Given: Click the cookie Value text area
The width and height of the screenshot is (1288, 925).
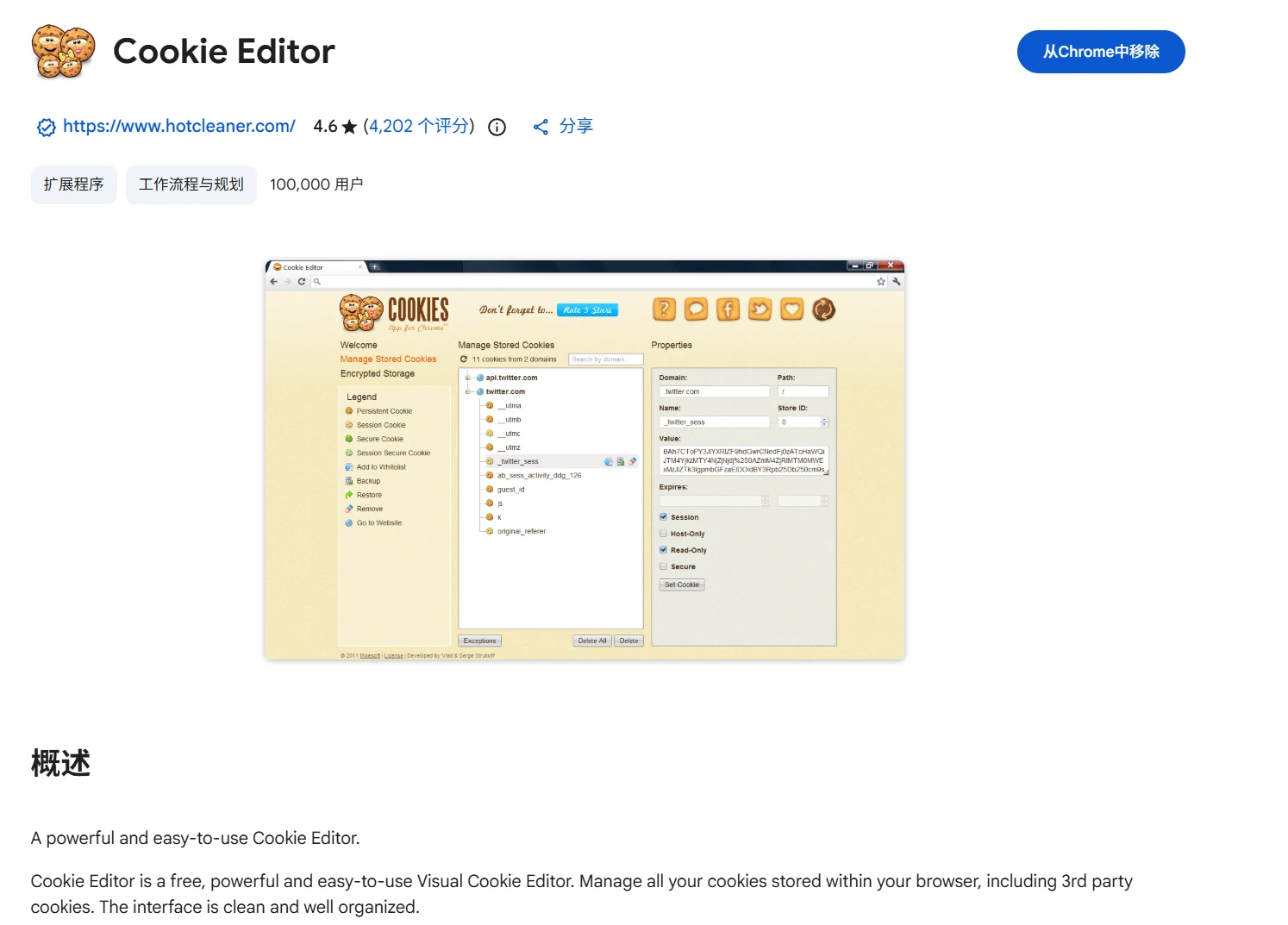Looking at the screenshot, I should pos(744,460).
